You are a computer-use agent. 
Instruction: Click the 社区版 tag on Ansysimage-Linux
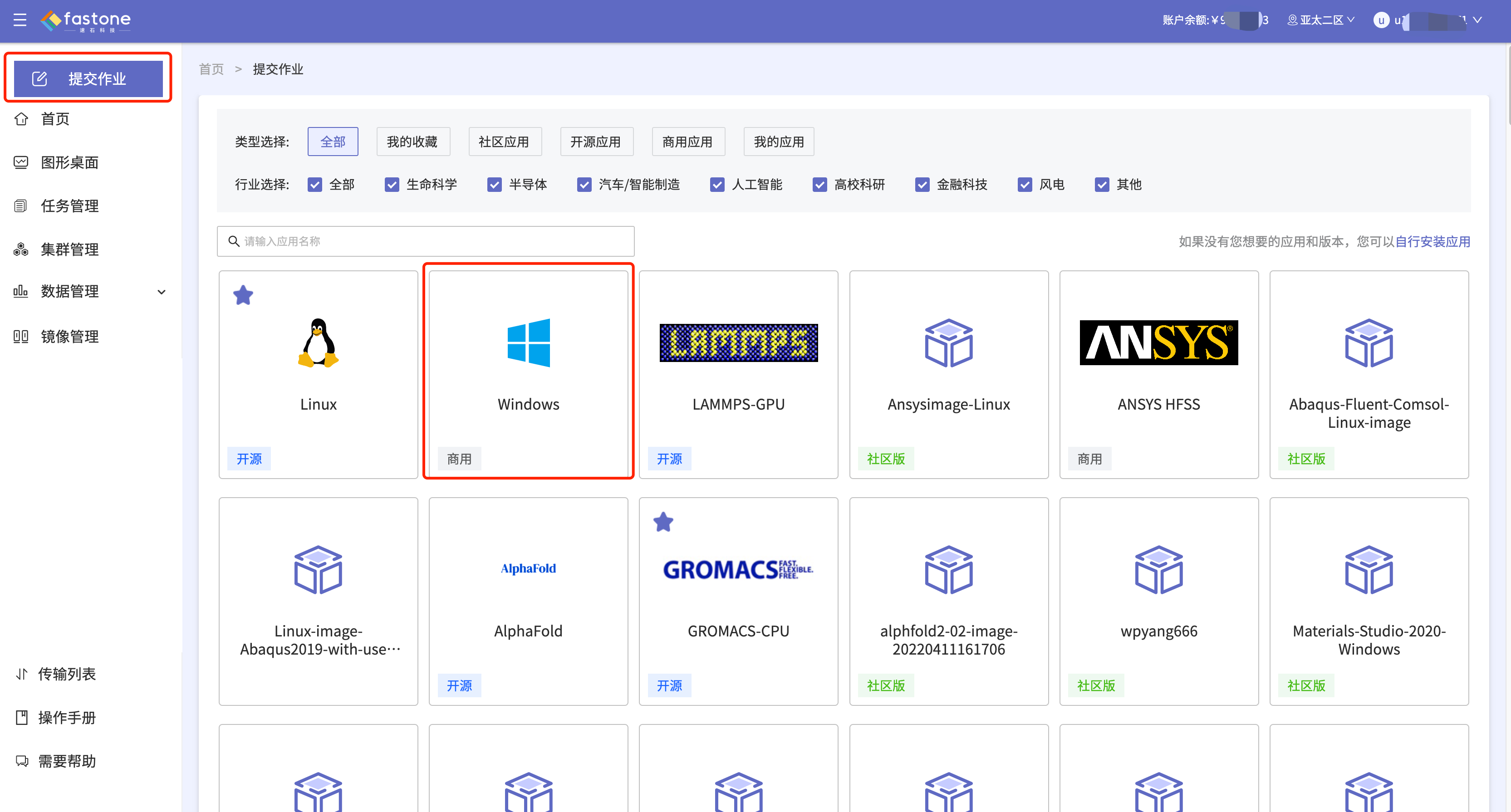tap(886, 459)
